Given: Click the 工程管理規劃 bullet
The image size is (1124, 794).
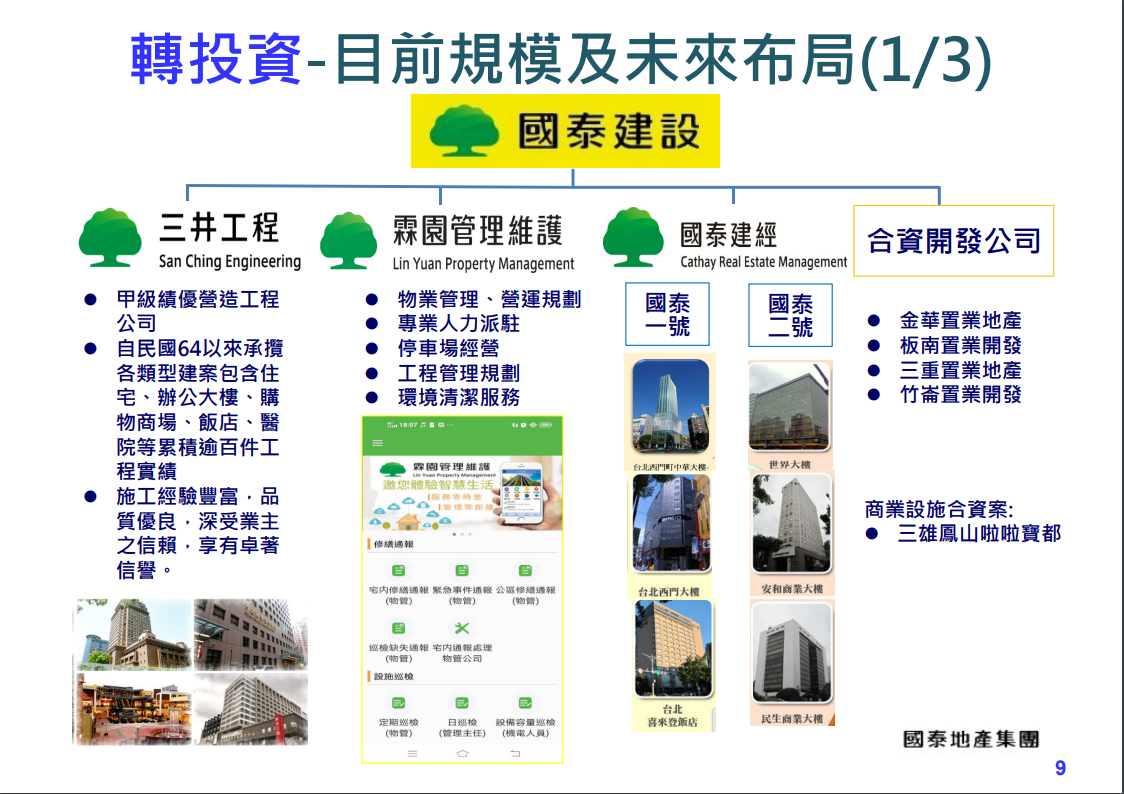Looking at the screenshot, I should tap(459, 373).
